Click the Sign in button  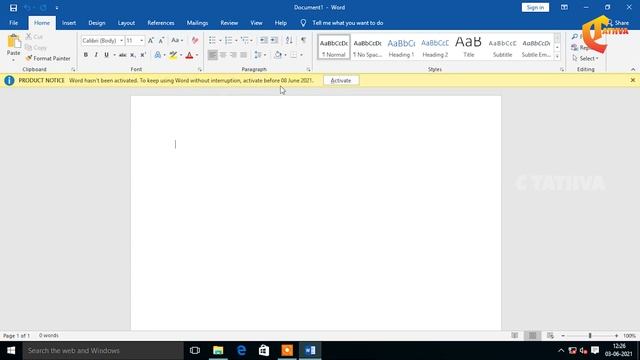[535, 7]
